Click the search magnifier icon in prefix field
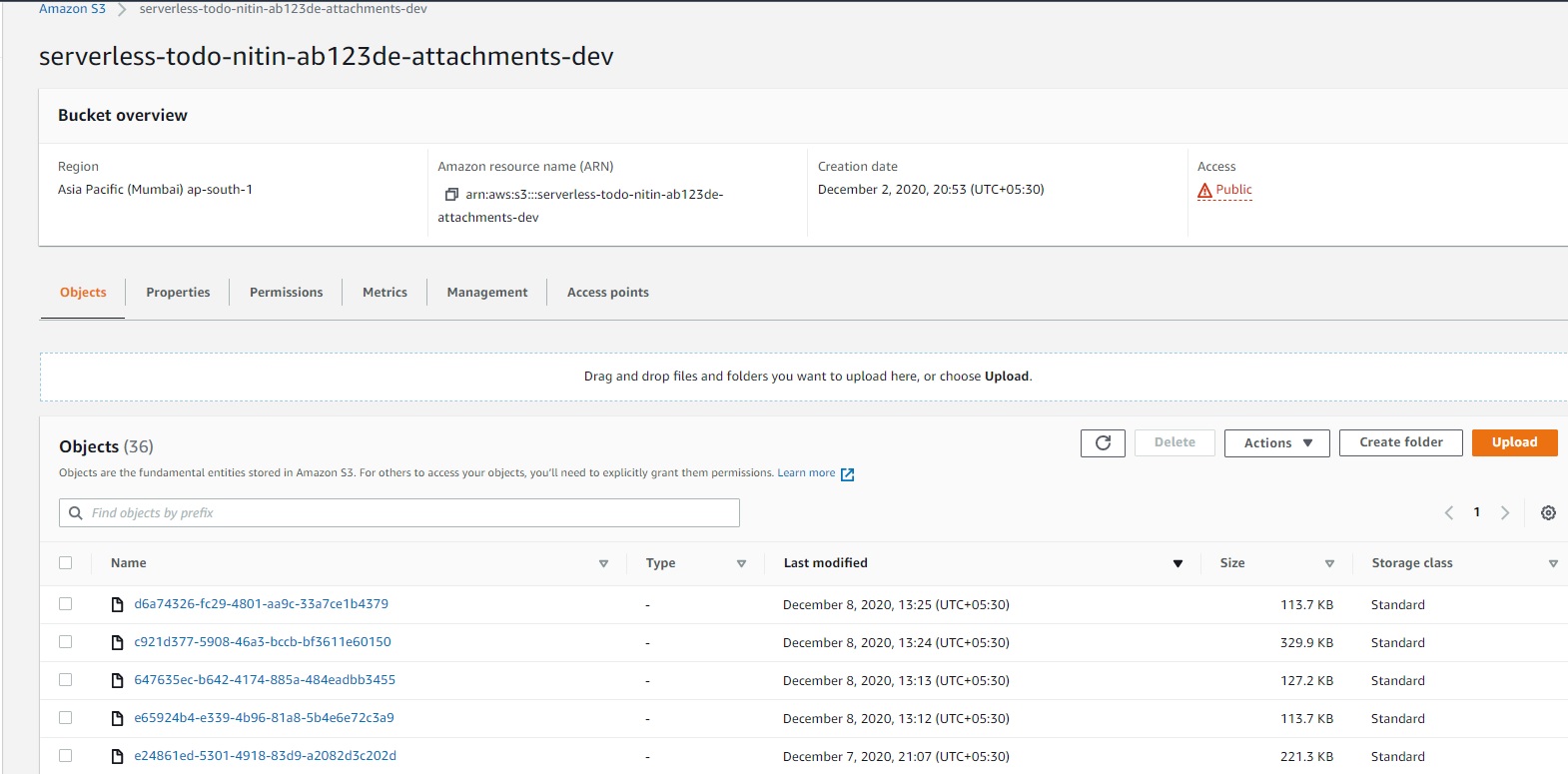Image resolution: width=1568 pixels, height=774 pixels. coord(75,513)
